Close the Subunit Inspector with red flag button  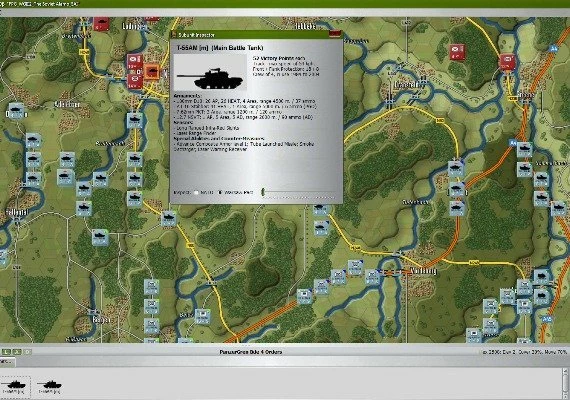335,35
